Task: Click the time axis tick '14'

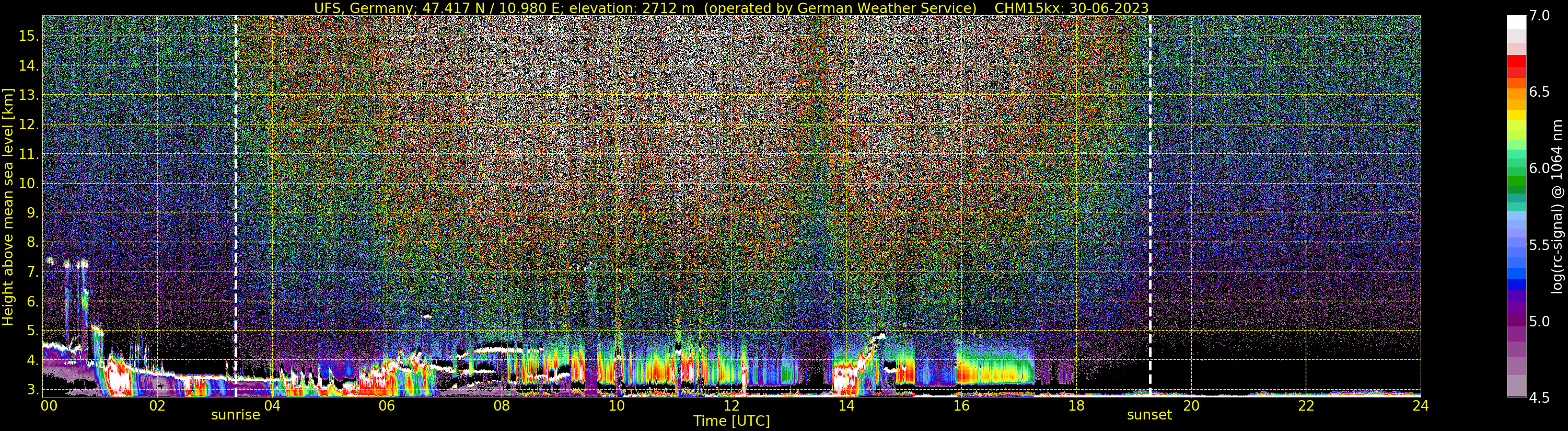Action: click(x=846, y=406)
